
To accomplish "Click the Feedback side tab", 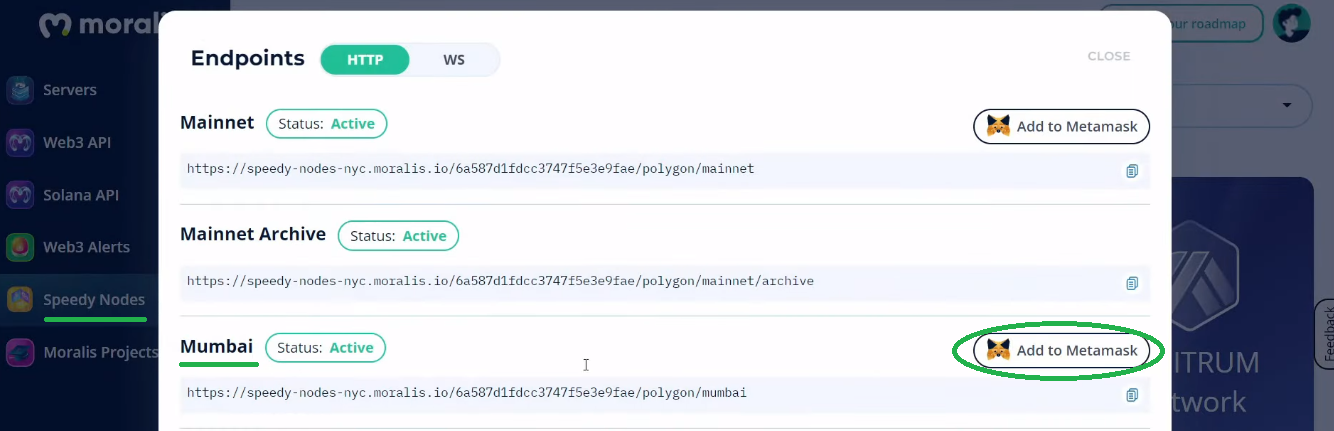I will click(1324, 335).
